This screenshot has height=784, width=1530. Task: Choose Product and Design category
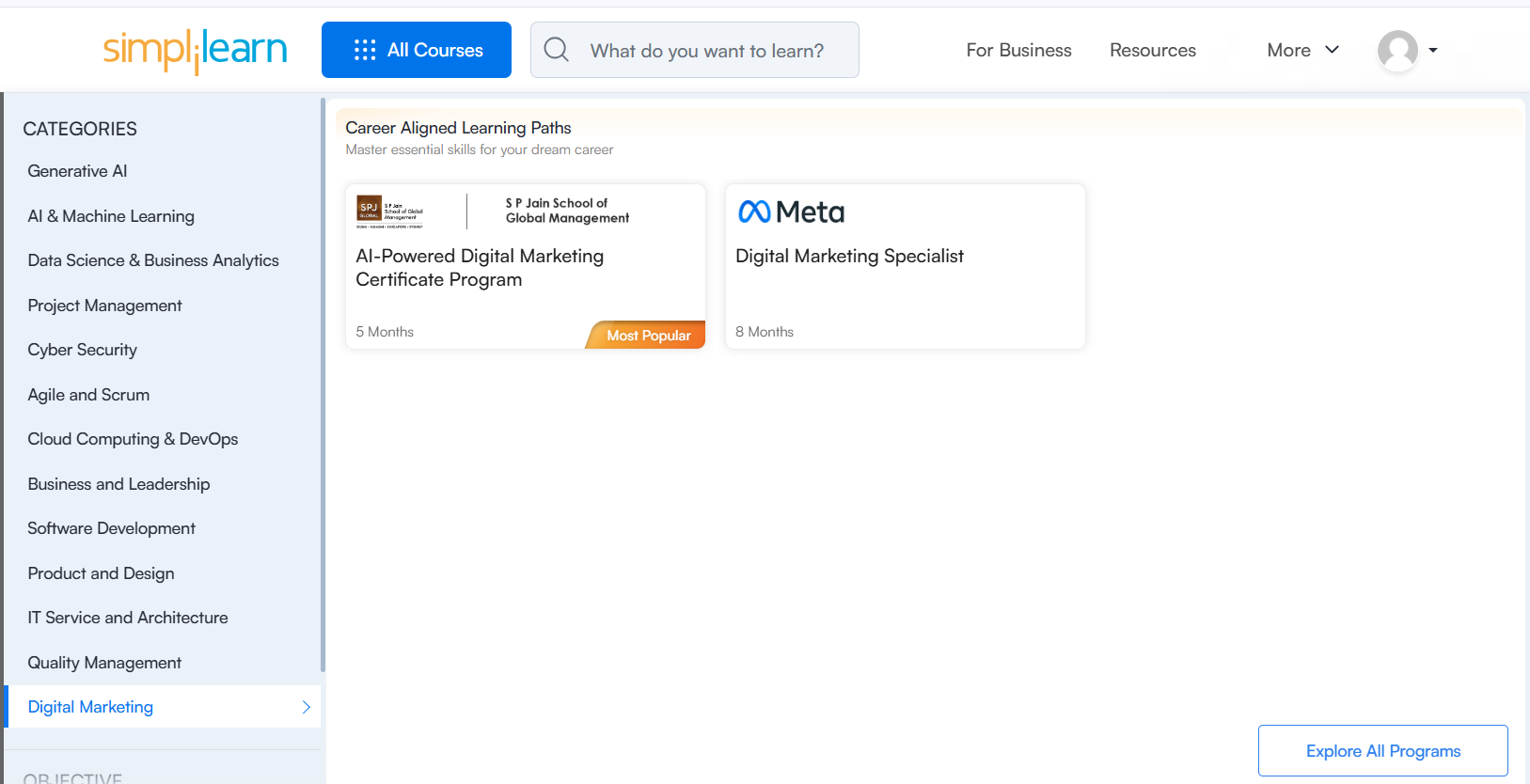tap(101, 573)
